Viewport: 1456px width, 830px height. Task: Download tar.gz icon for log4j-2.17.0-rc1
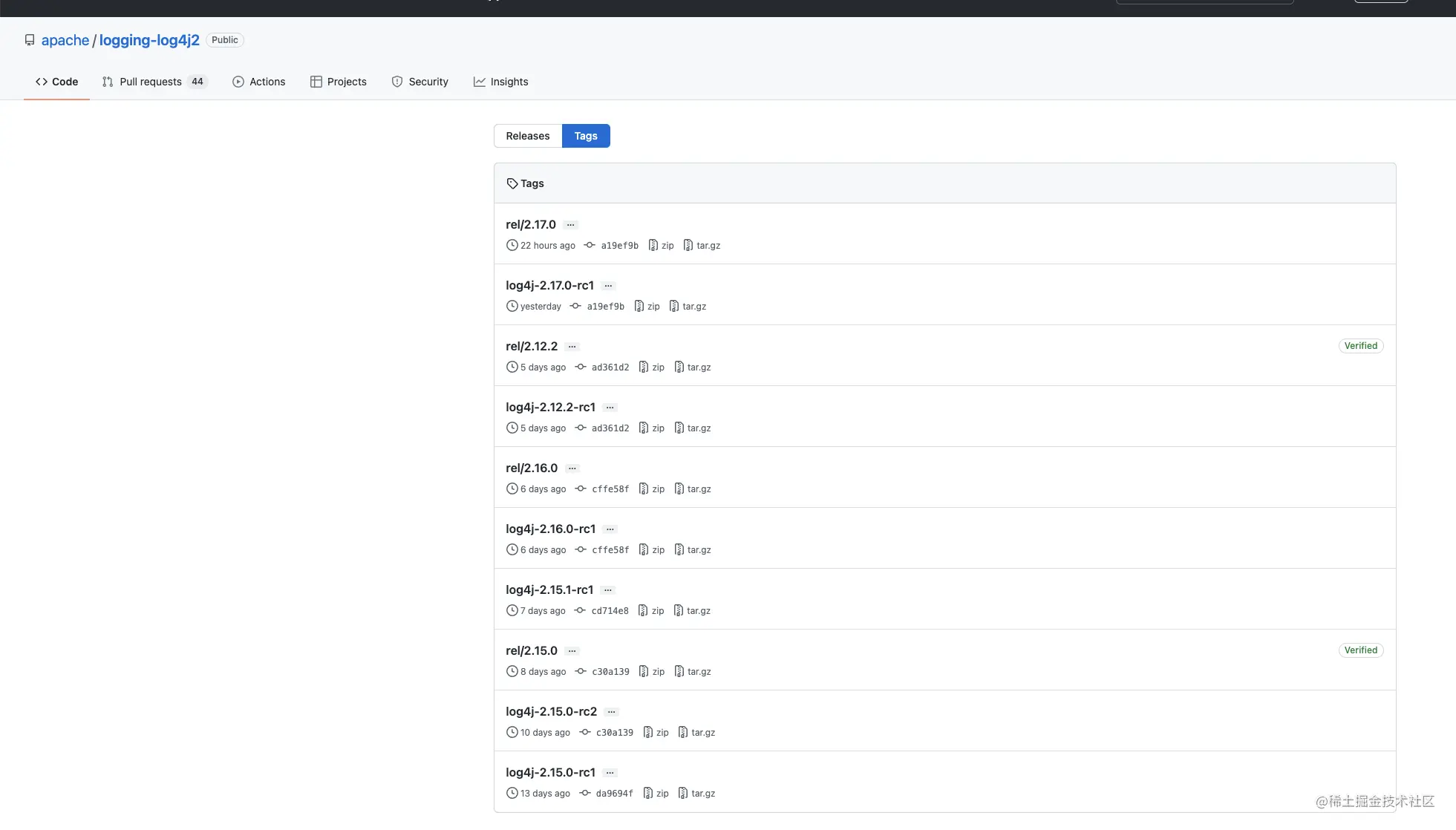(x=674, y=306)
